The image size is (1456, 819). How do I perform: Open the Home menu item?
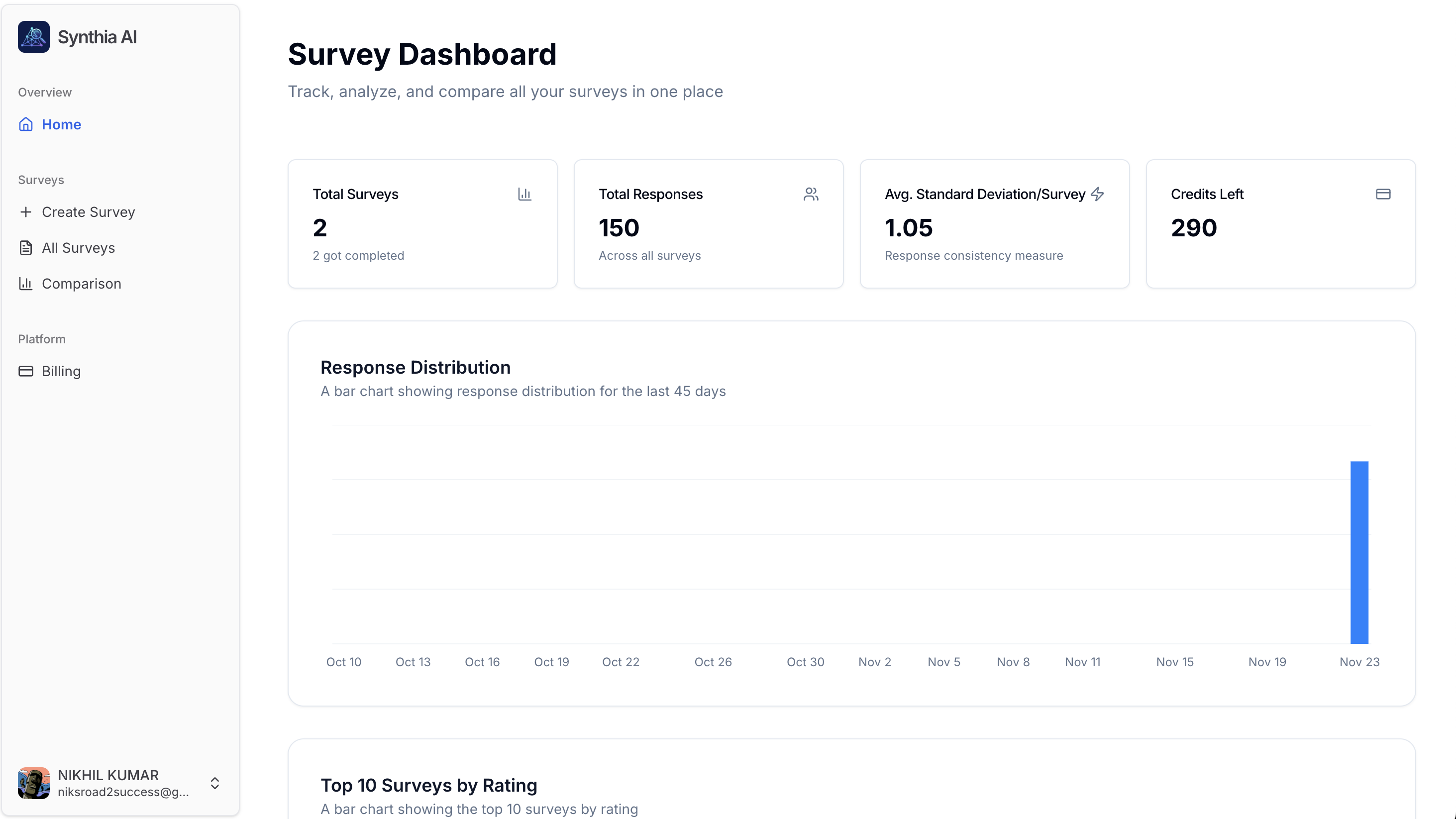[x=62, y=124]
